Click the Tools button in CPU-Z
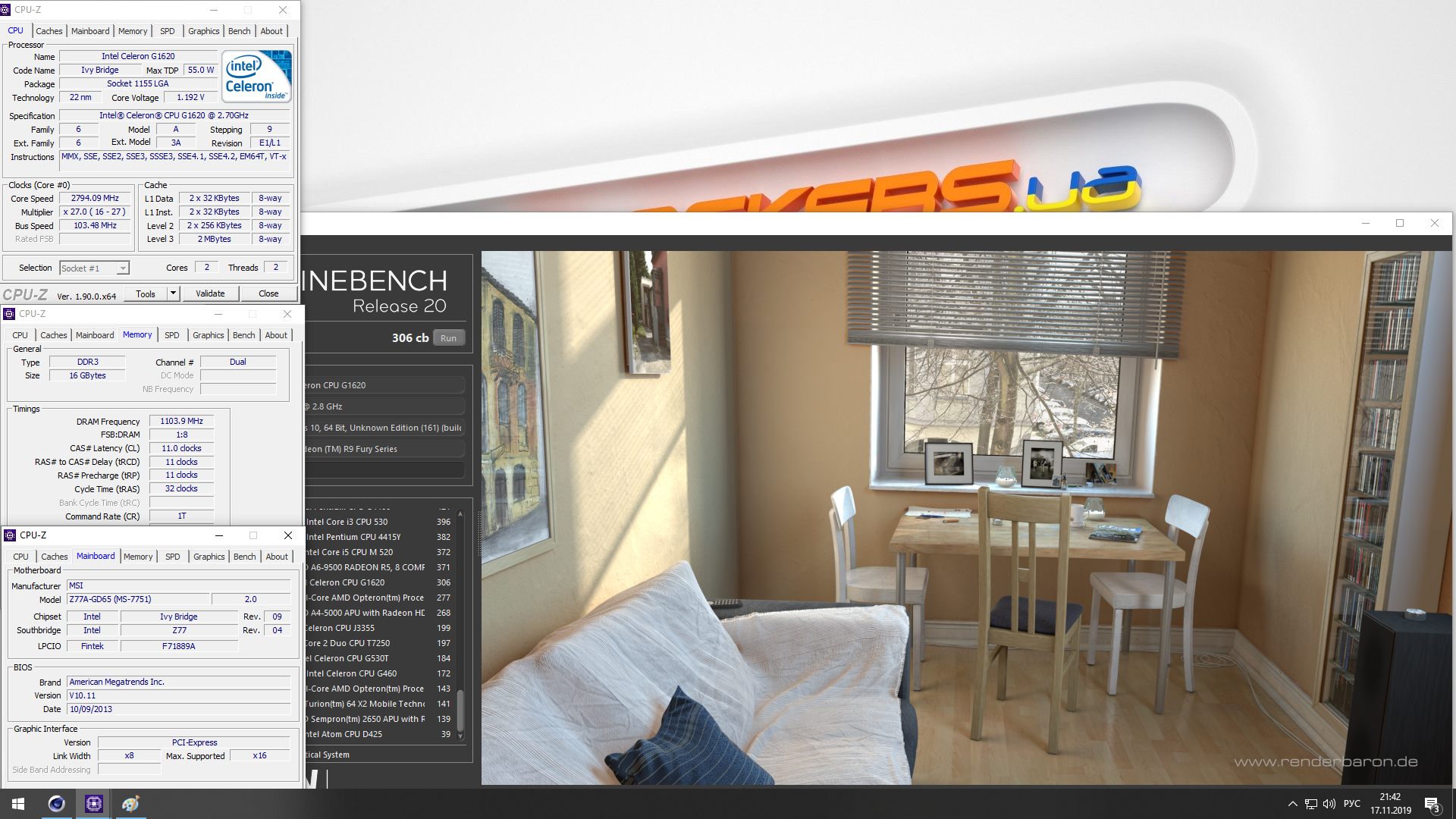Screen dimensions: 1456x819 tap(146, 293)
